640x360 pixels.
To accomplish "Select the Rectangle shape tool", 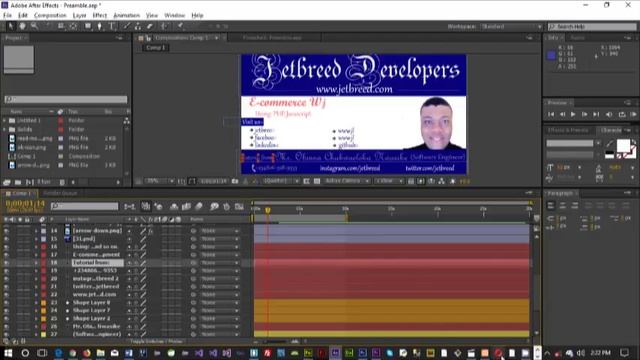I will click(87, 26).
